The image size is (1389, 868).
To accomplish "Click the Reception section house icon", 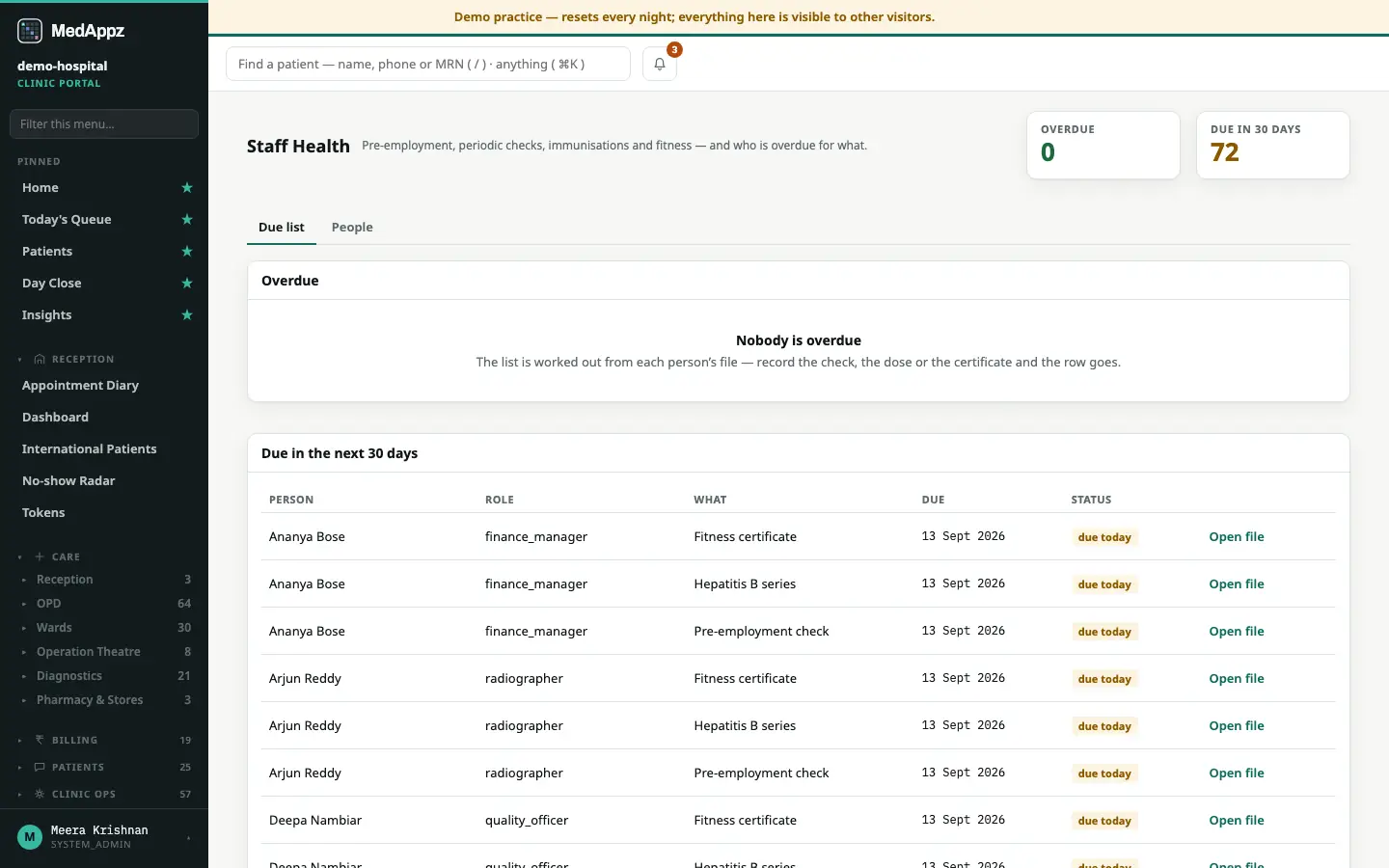I will [x=40, y=359].
